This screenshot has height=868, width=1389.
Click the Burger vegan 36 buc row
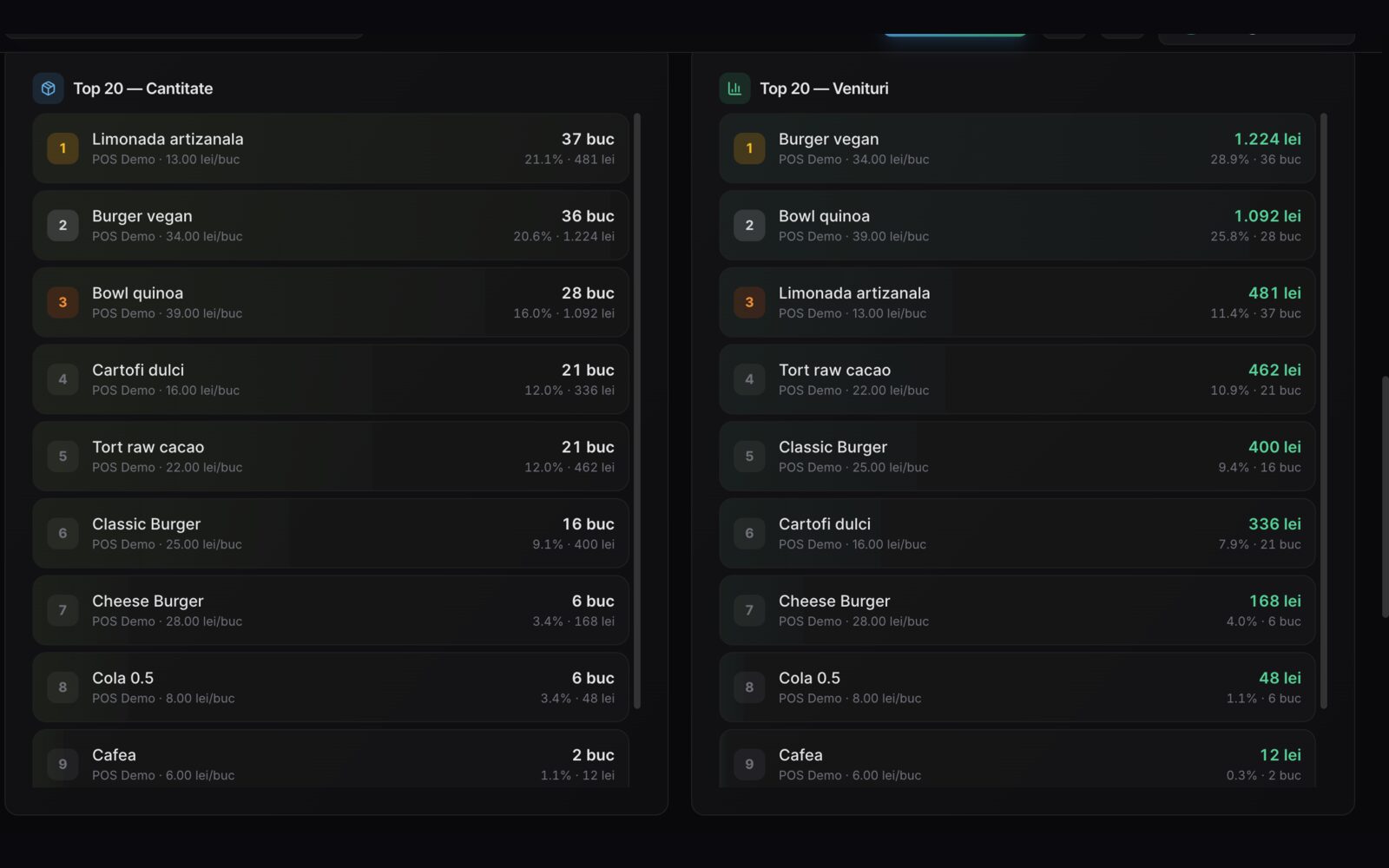(x=331, y=226)
